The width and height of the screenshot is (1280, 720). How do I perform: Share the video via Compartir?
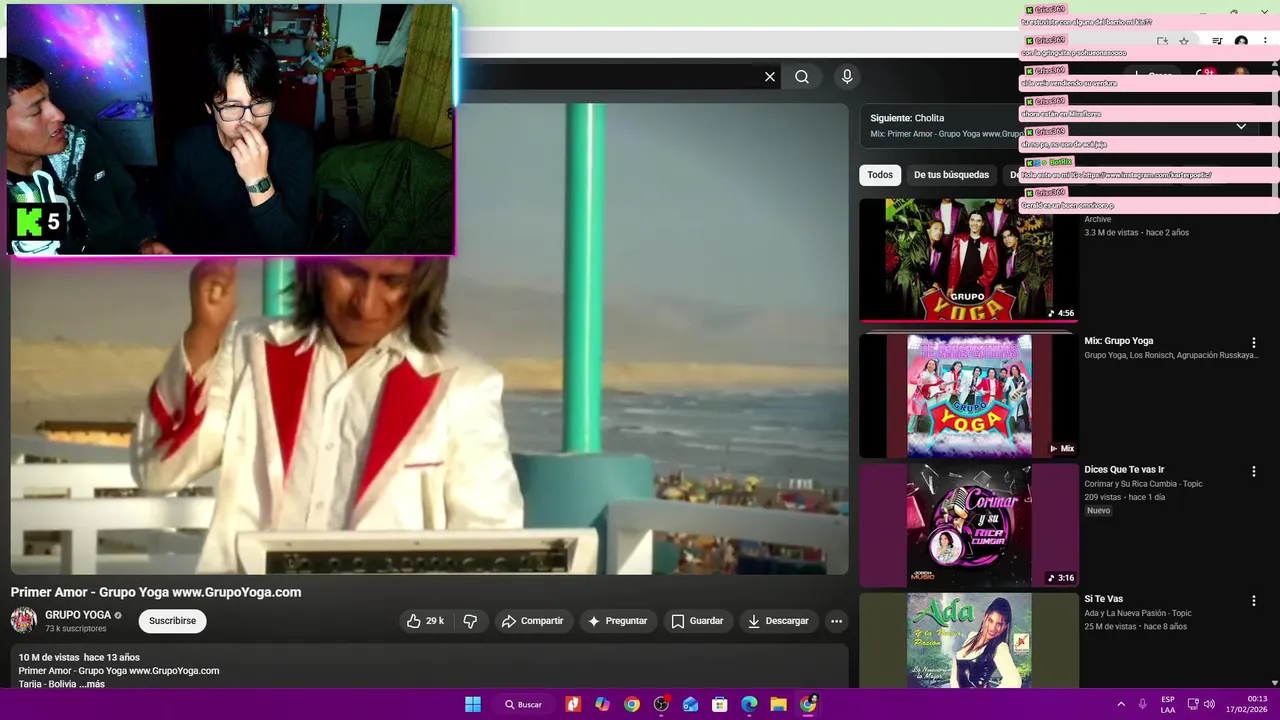tap(533, 621)
